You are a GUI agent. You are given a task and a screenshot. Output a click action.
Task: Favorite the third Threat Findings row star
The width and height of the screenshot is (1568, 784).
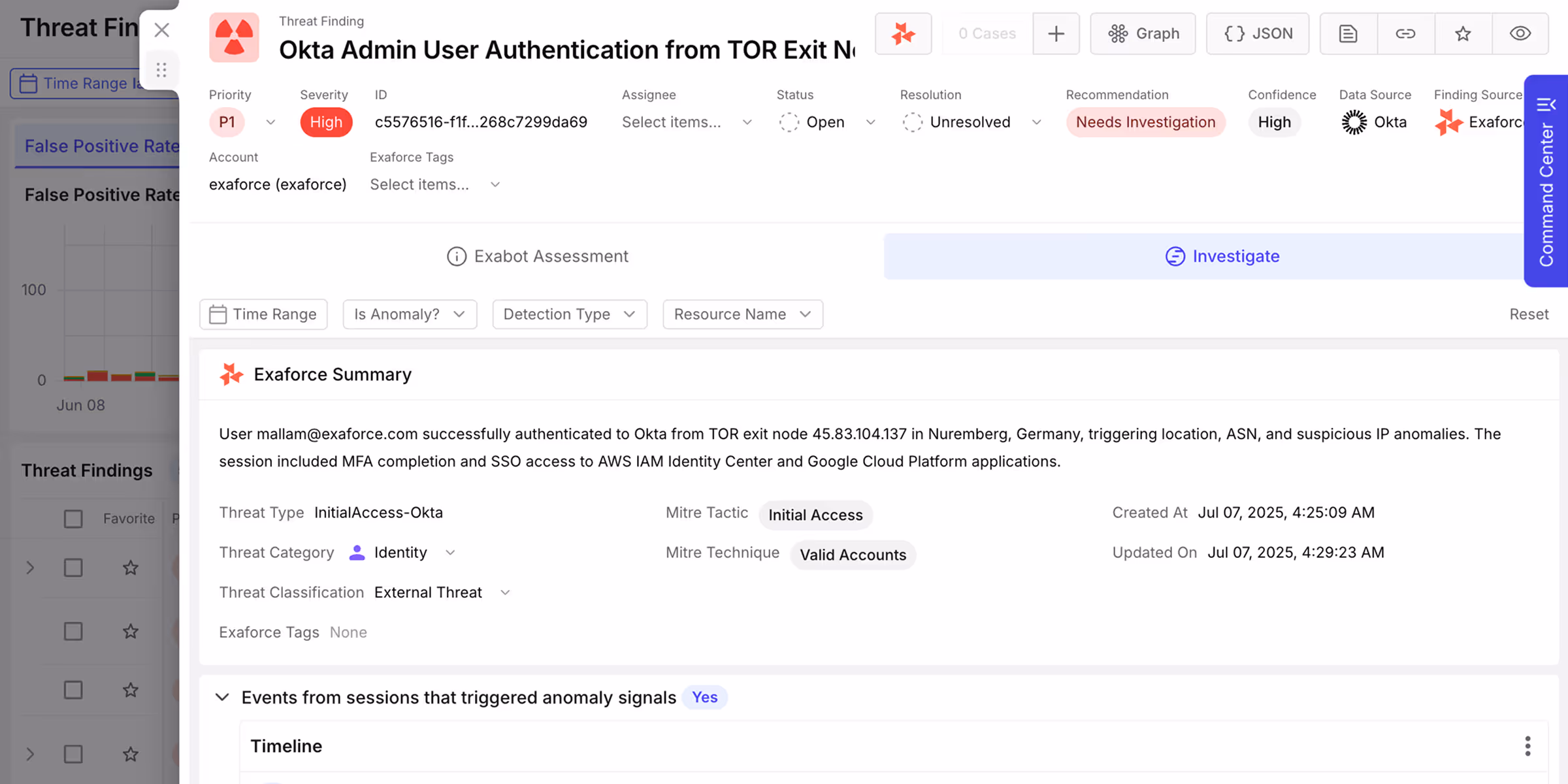[131, 690]
